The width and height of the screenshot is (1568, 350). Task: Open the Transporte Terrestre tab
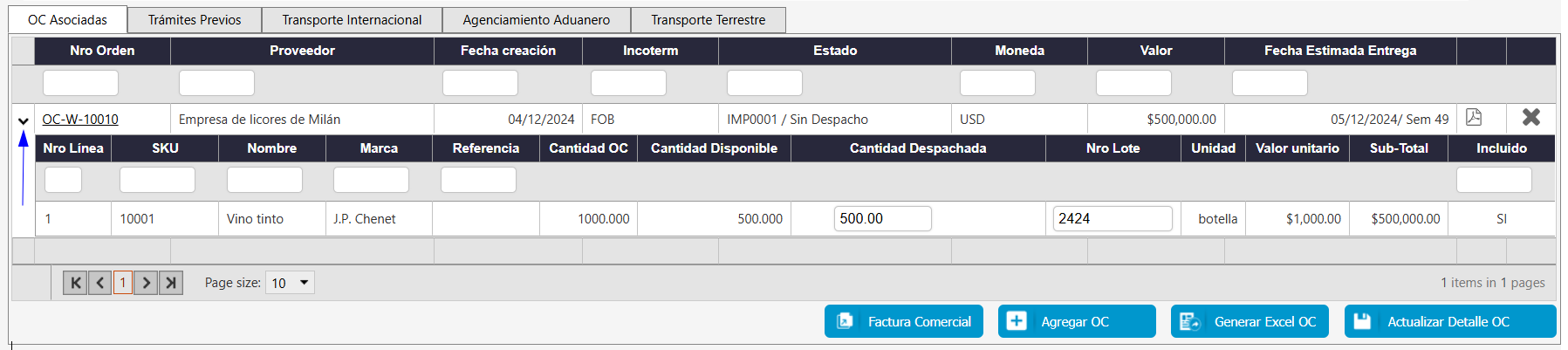[x=708, y=20]
